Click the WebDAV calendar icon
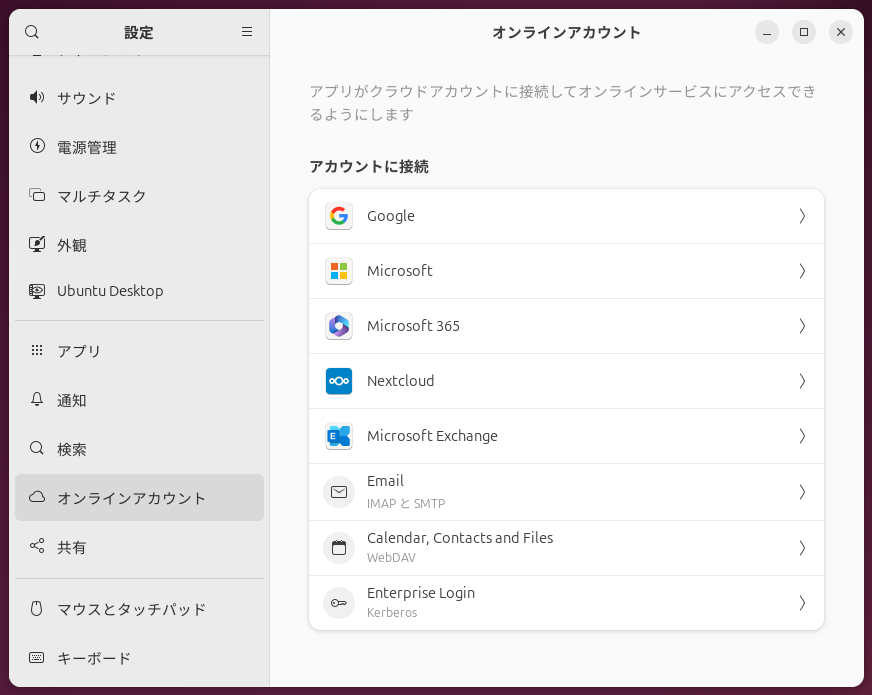 [x=339, y=547]
